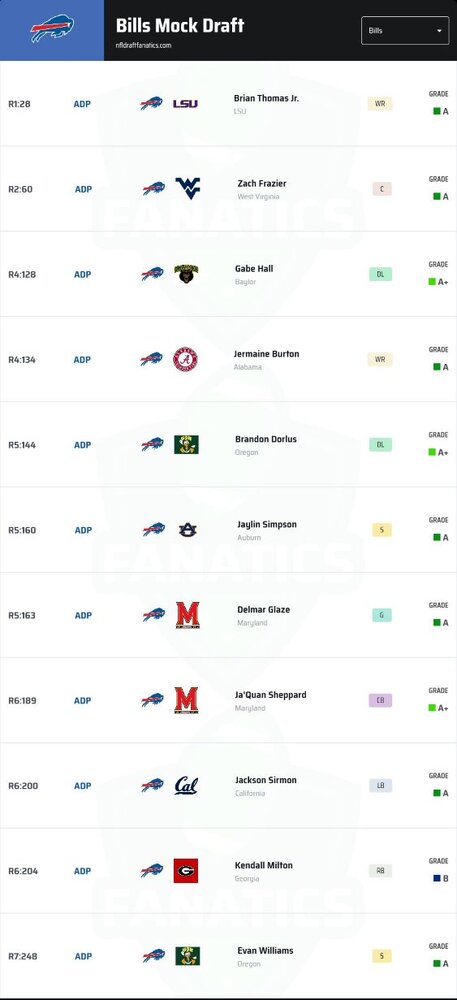Image resolution: width=457 pixels, height=1000 pixels.
Task: Click the CB position tag for Ja'Quan Sheppard
Action: 381,700
